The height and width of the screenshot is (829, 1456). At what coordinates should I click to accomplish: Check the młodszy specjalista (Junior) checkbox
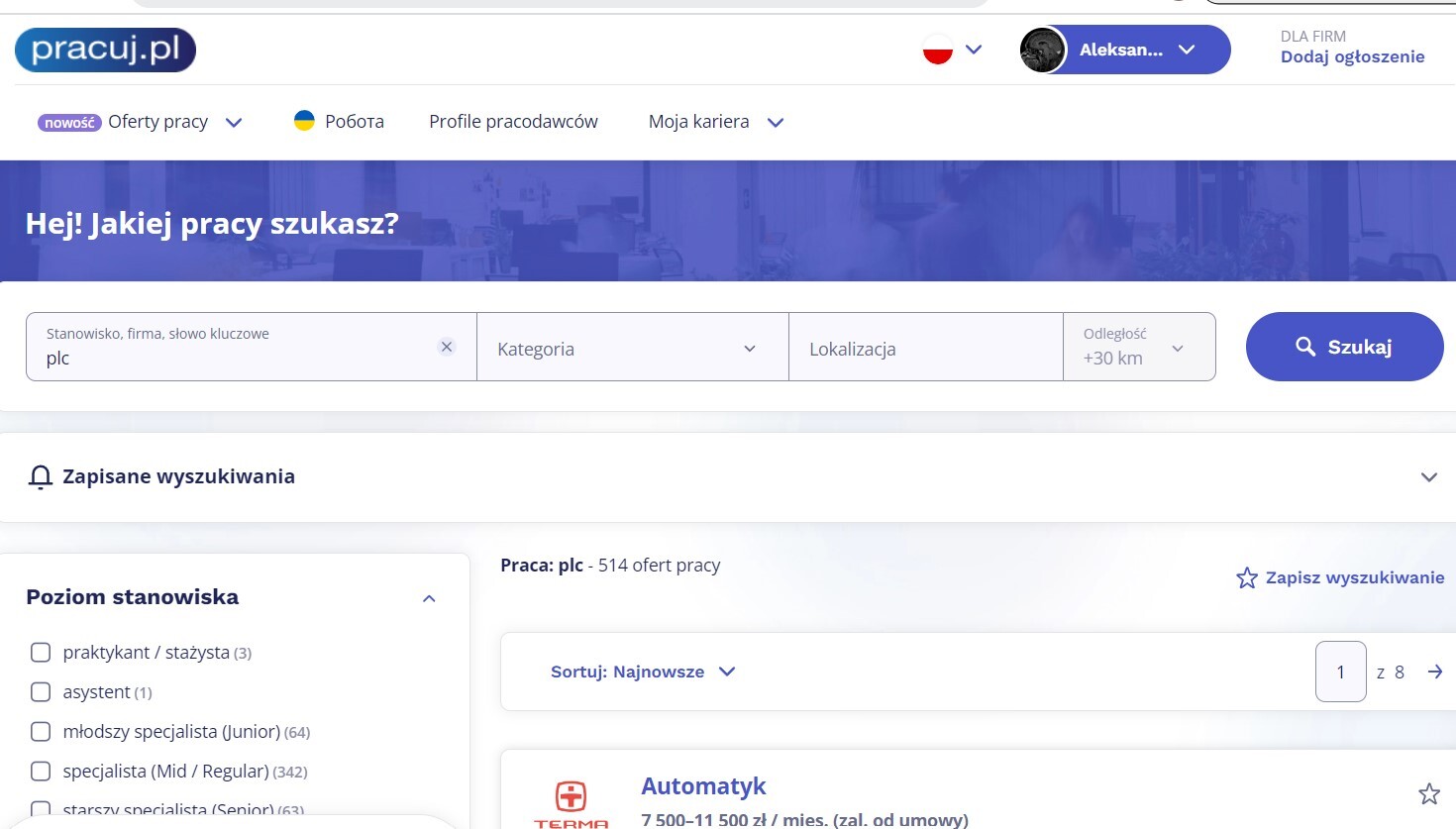click(x=41, y=732)
